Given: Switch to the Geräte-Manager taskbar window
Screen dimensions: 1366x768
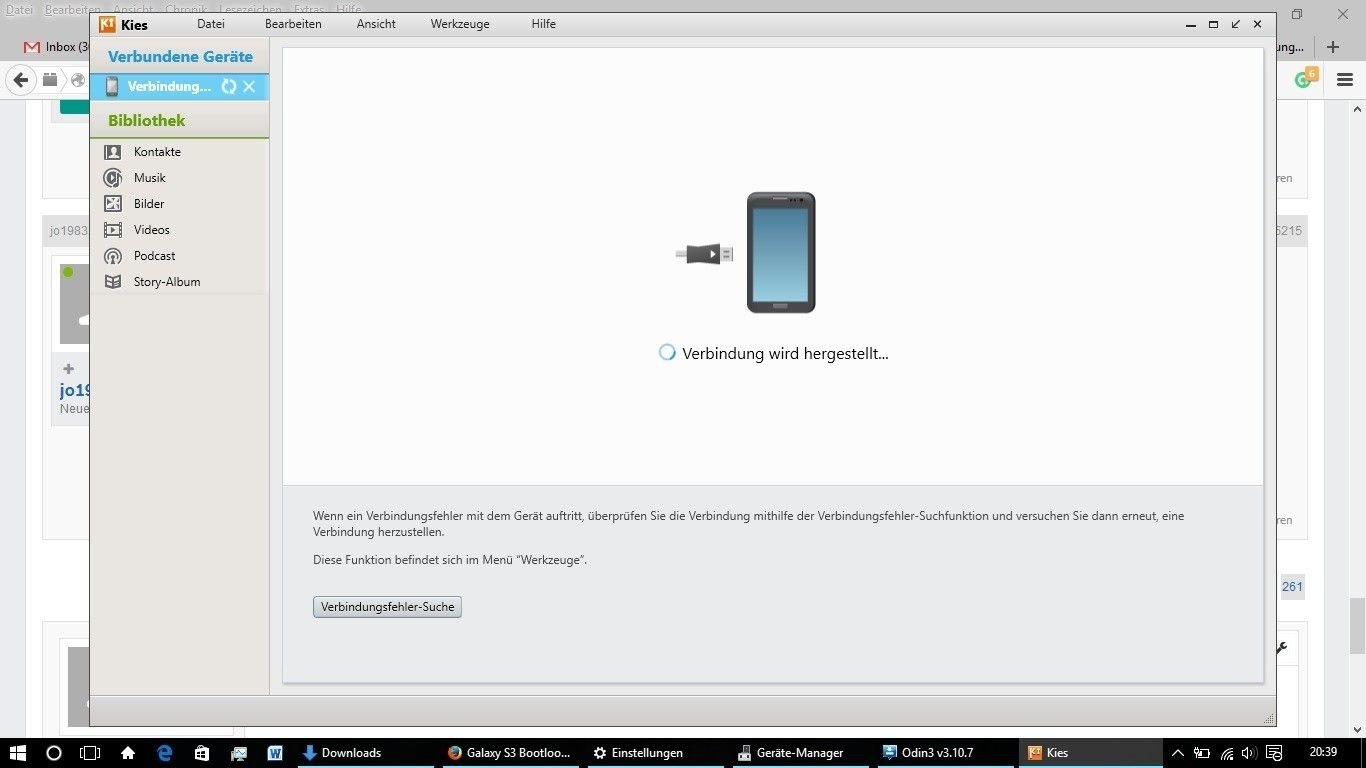Looking at the screenshot, I should tap(800, 753).
